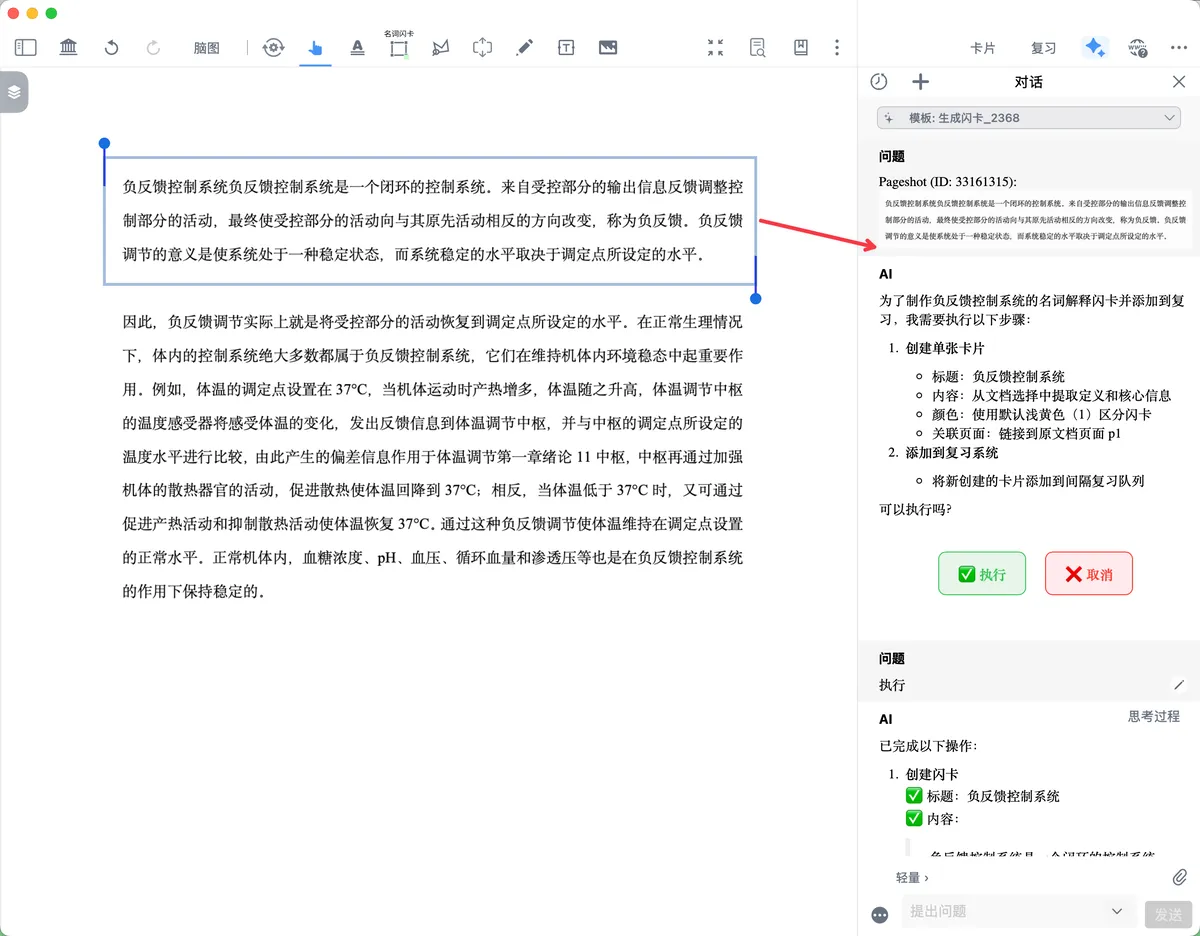The image size is (1200, 936).
Task: Expand the 思考过程 section
Action: (1154, 716)
